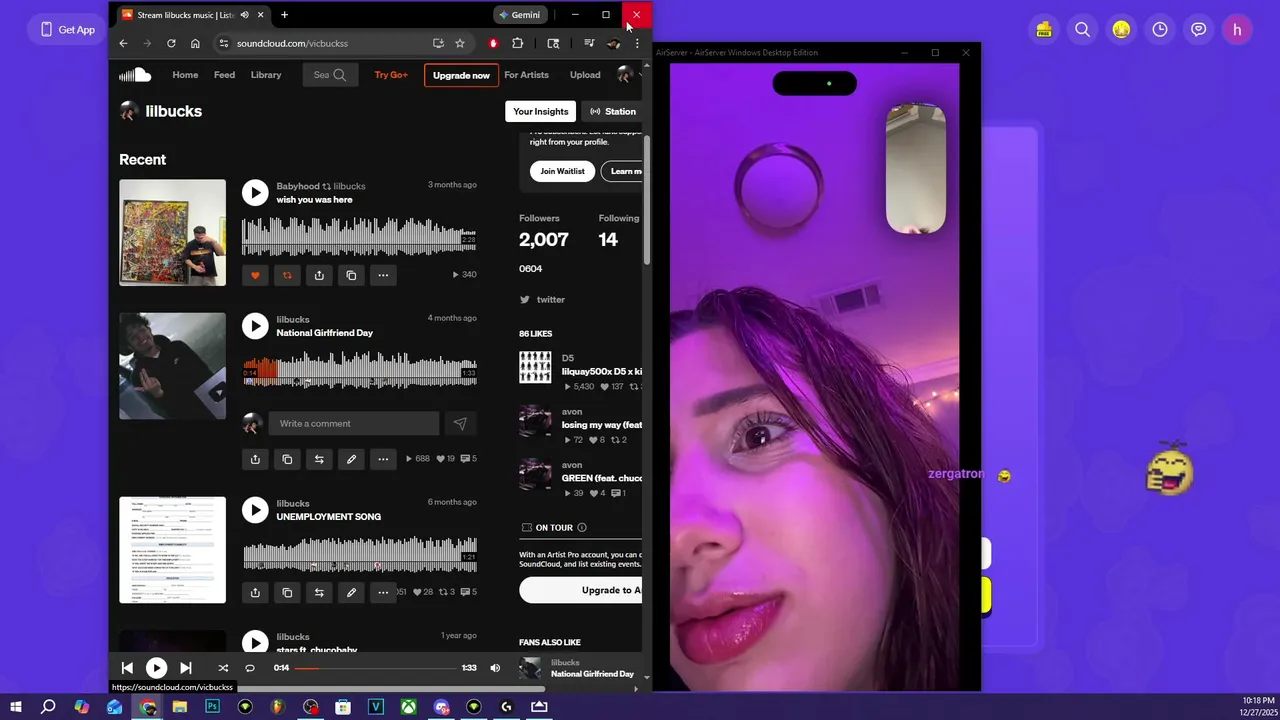This screenshot has height=720, width=1280.
Task: Open the '86 LIKES' section
Action: coord(535,334)
